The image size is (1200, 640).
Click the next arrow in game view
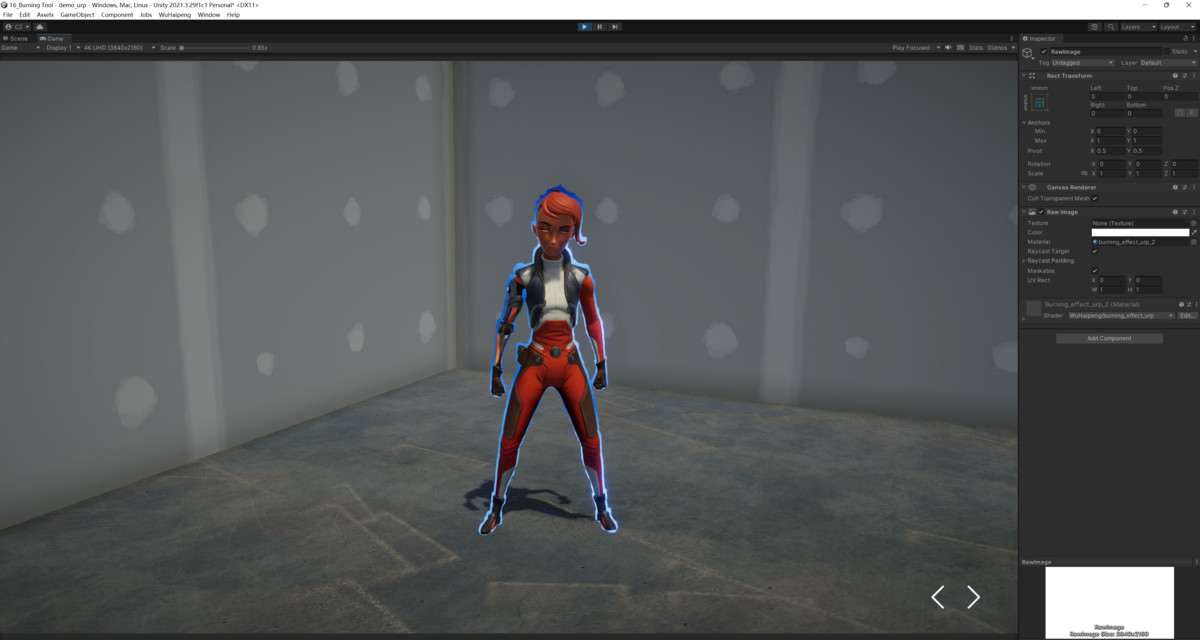click(973, 597)
